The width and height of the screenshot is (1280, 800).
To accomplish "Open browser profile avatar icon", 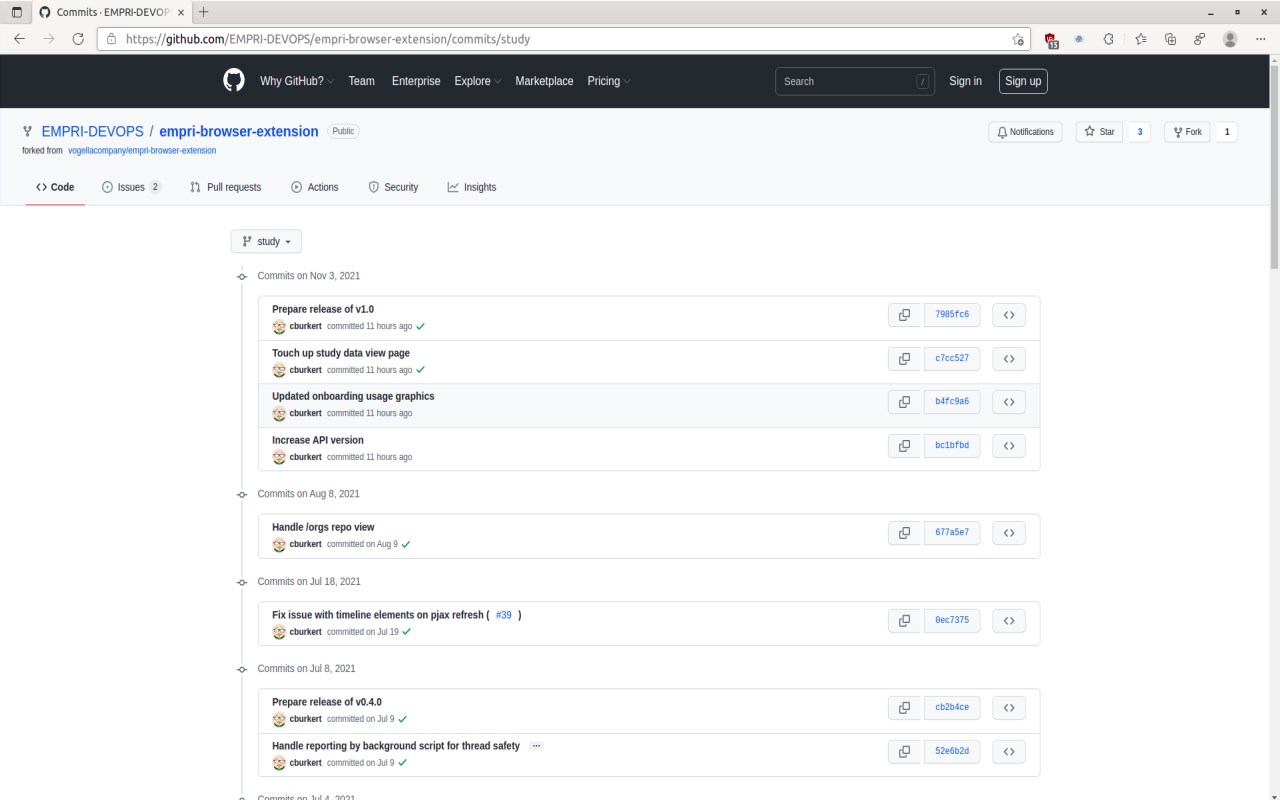I will [1230, 39].
